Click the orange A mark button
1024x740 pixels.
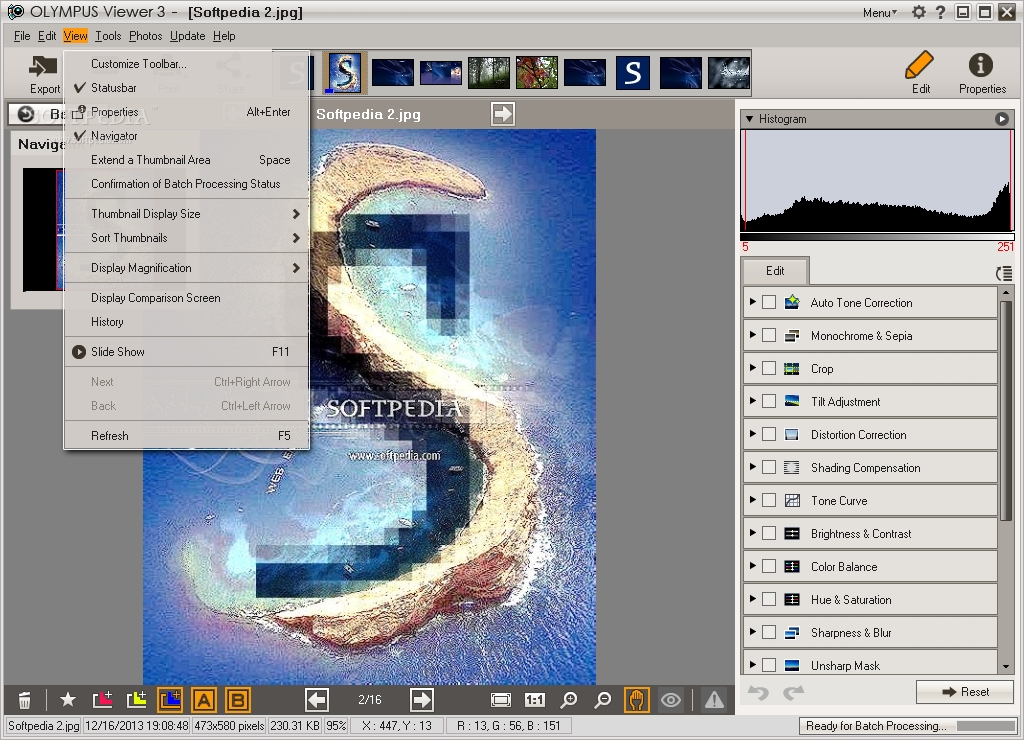pos(204,700)
